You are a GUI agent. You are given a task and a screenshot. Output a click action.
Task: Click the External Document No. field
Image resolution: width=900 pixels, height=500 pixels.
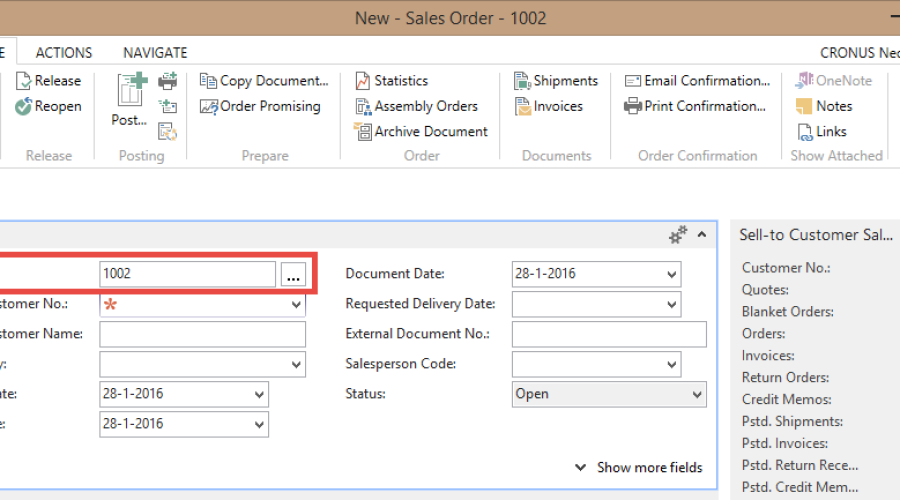point(609,334)
